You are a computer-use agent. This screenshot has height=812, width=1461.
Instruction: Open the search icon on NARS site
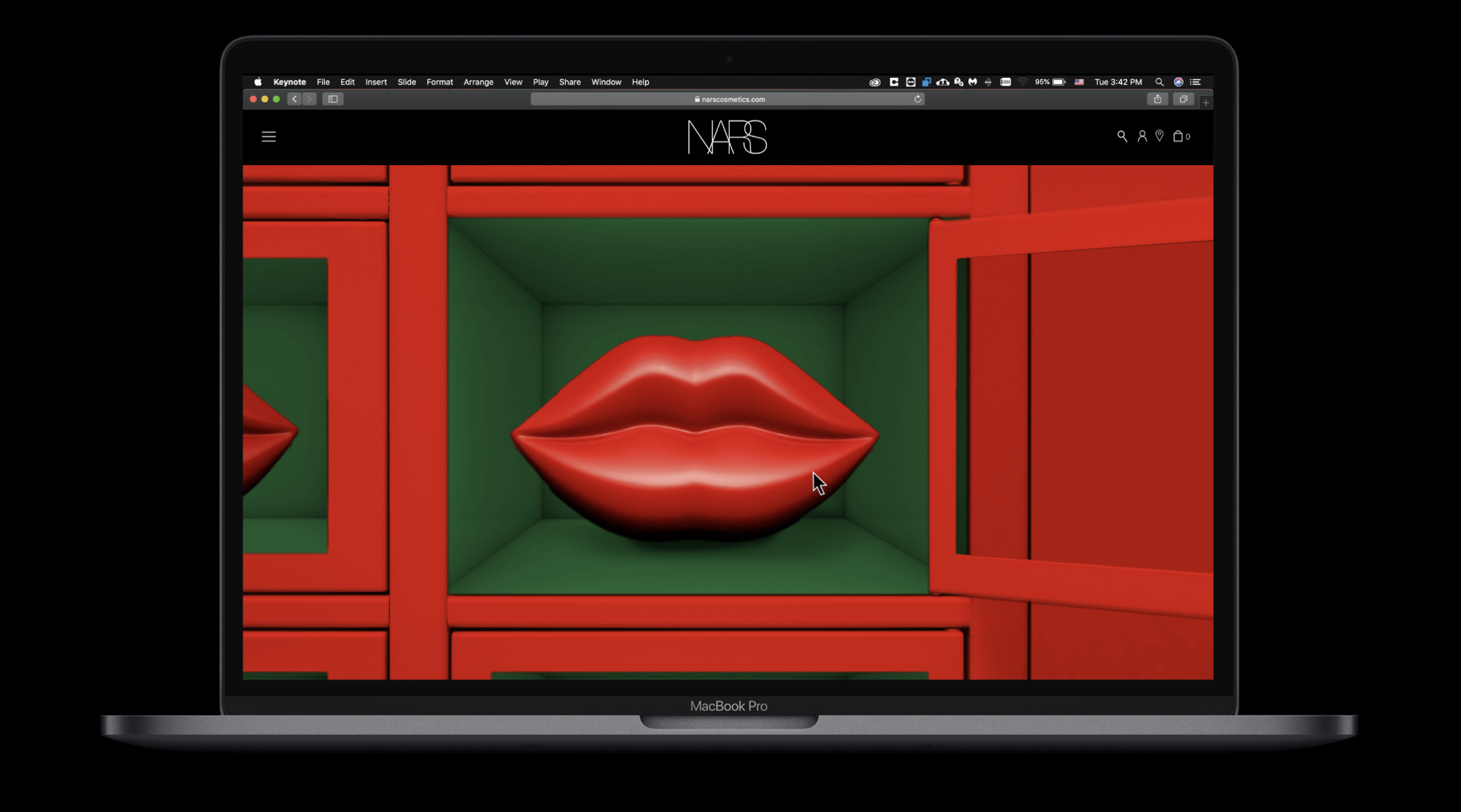point(1124,136)
